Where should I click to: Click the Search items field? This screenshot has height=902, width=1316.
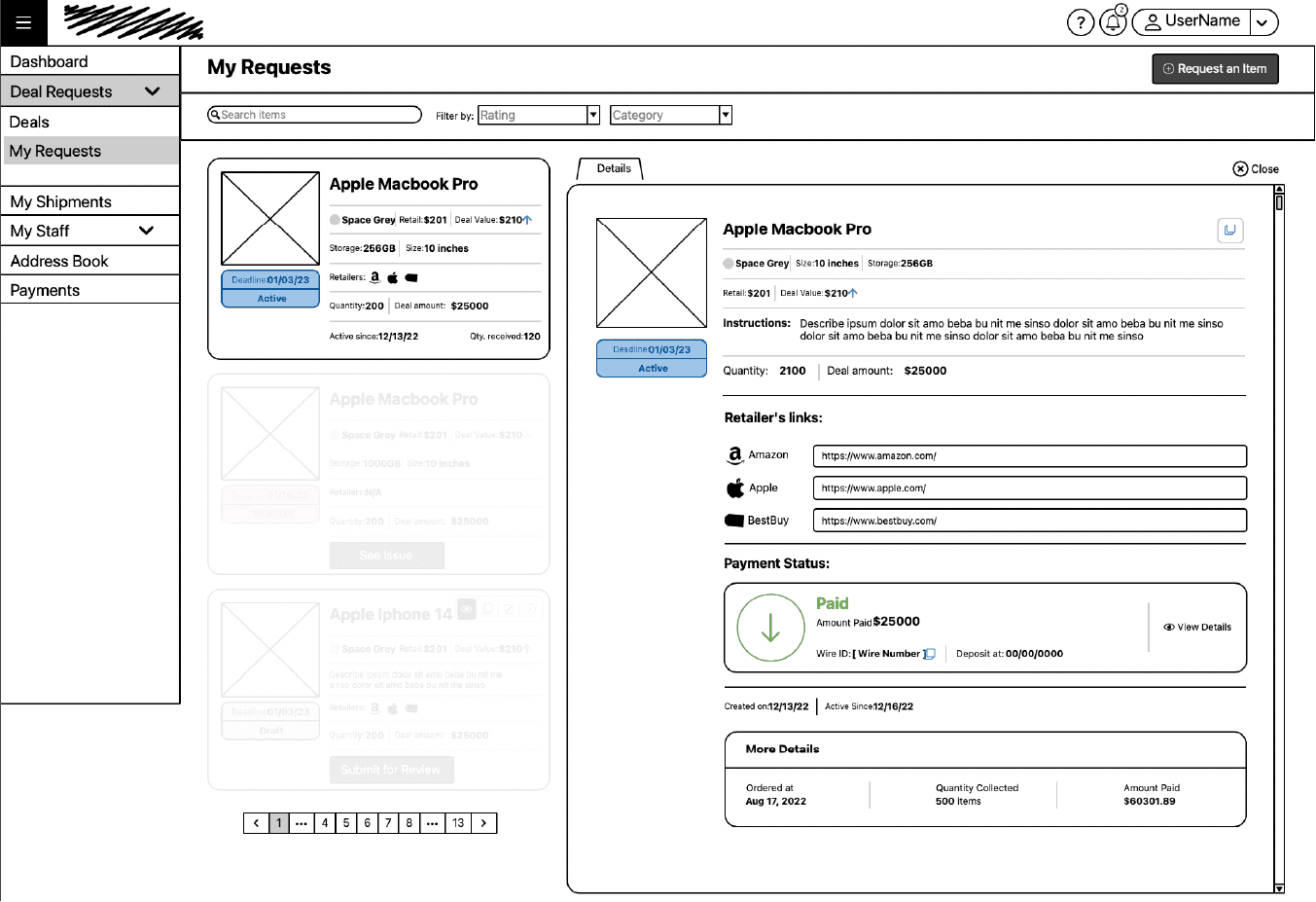(315, 115)
